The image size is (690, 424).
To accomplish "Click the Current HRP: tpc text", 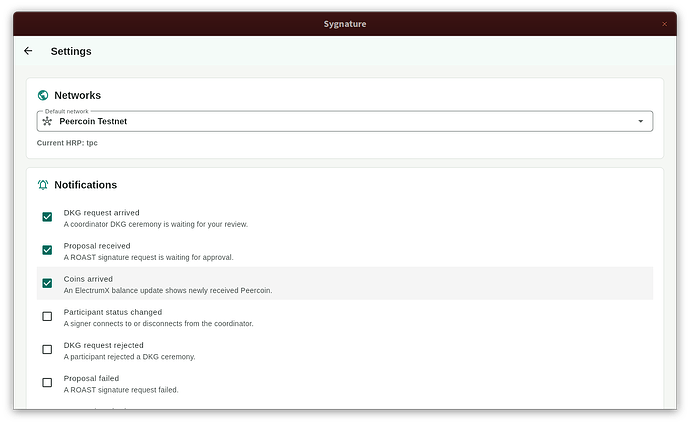I will (x=67, y=143).
